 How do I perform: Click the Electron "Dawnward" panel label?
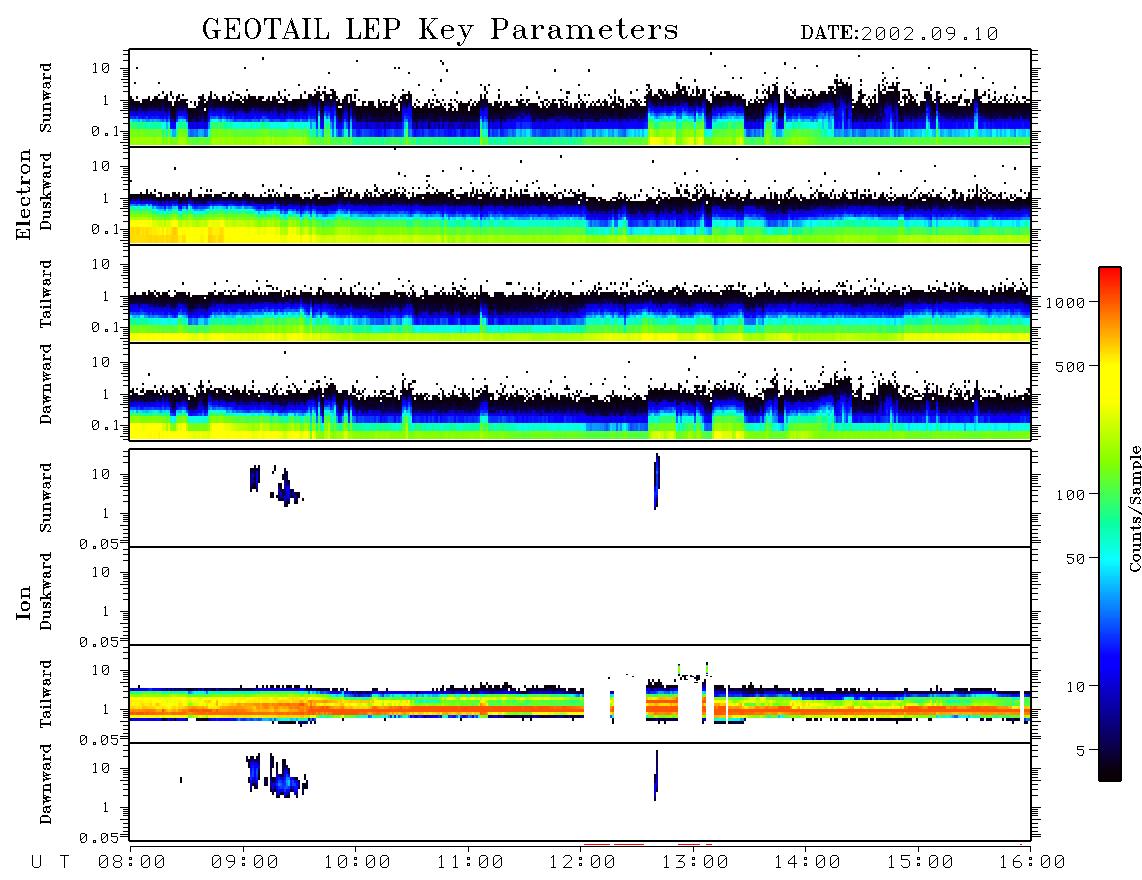pos(46,384)
